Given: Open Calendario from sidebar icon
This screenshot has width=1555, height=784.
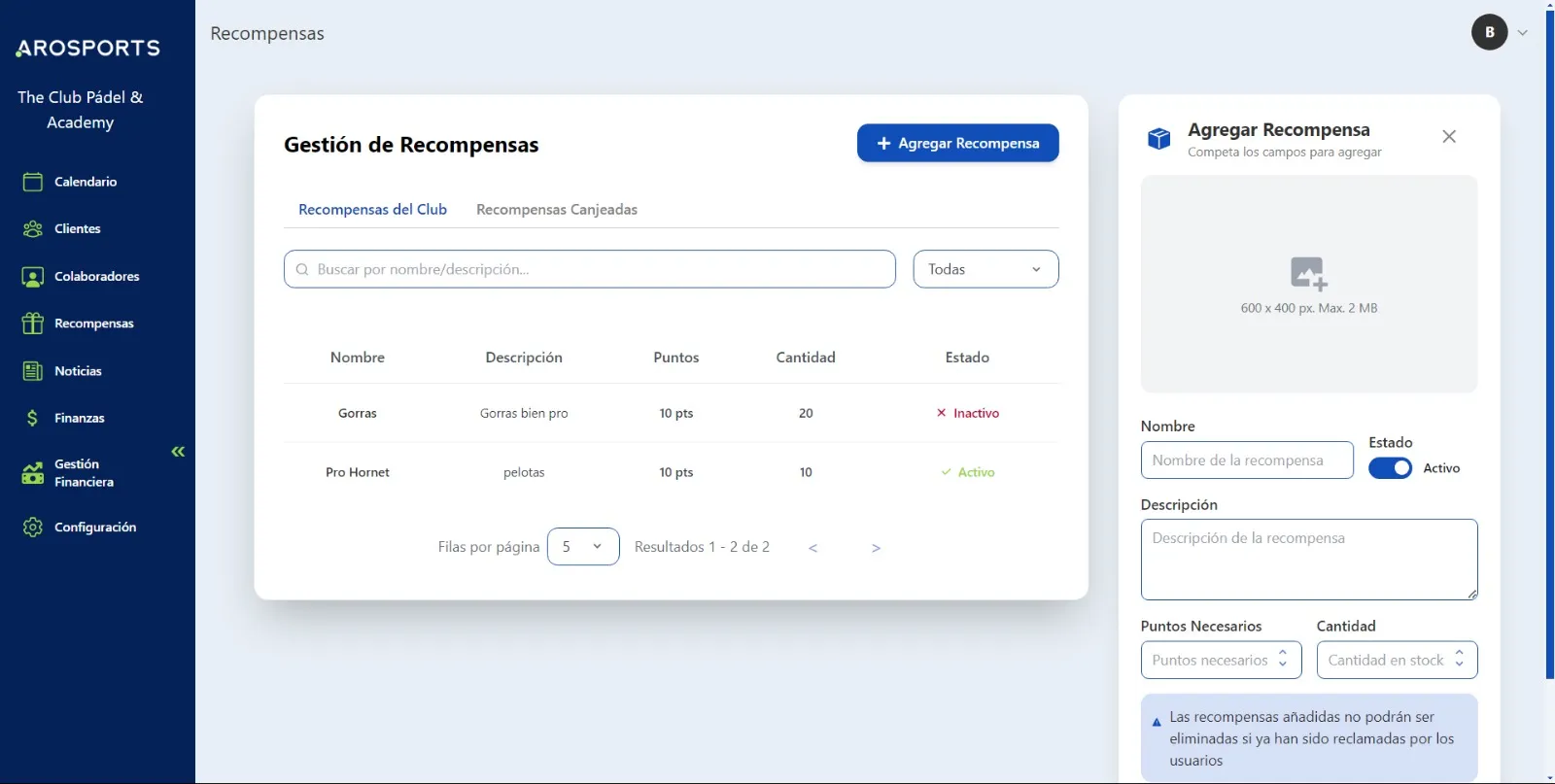Looking at the screenshot, I should (x=33, y=182).
